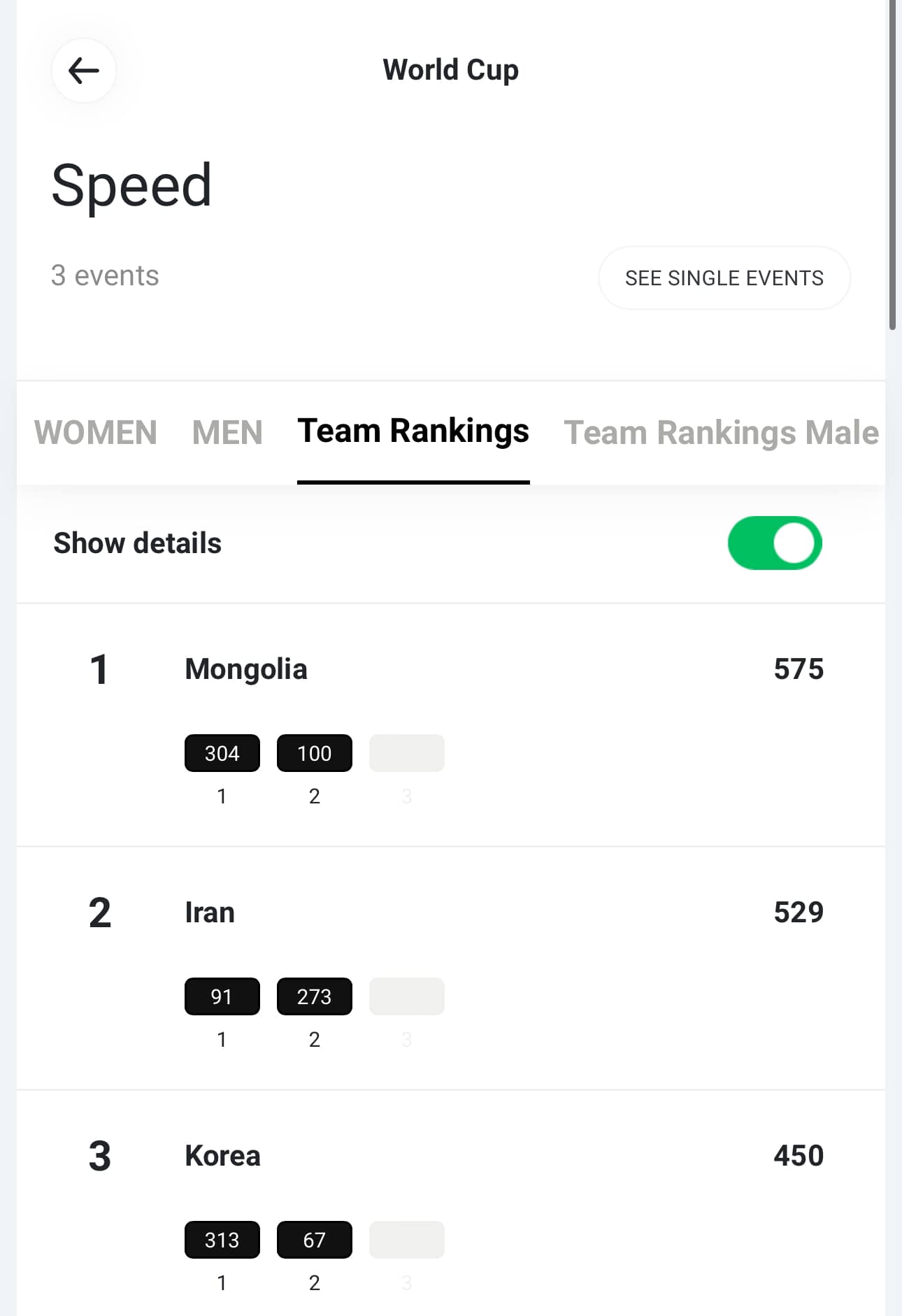
Task: Open the Team Rankings Male tab
Action: [721, 432]
